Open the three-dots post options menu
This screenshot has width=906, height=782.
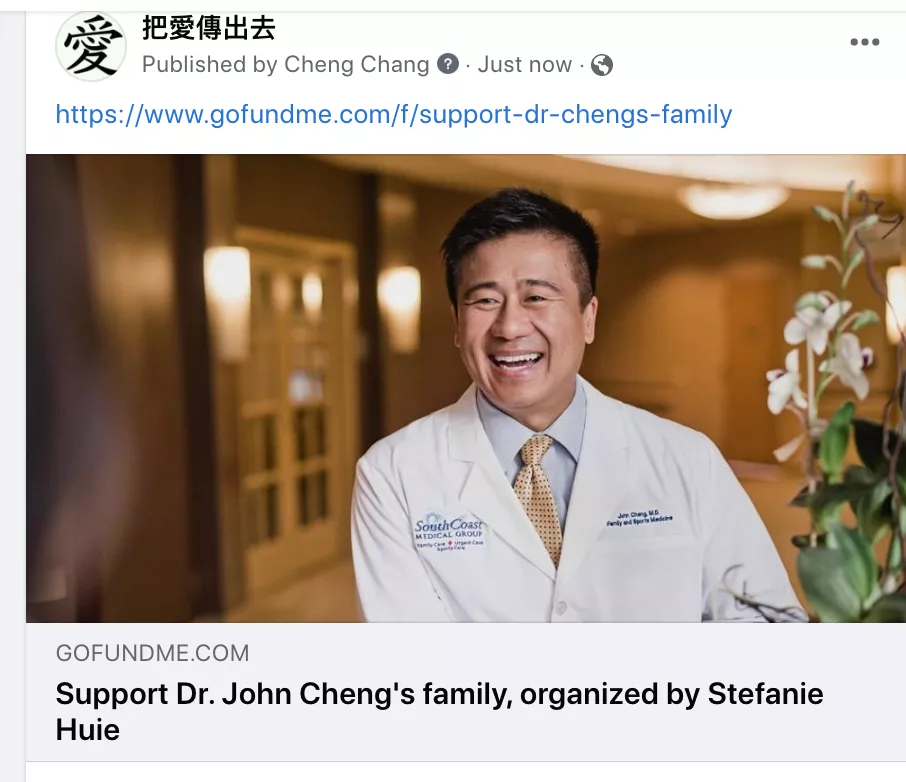tap(864, 42)
